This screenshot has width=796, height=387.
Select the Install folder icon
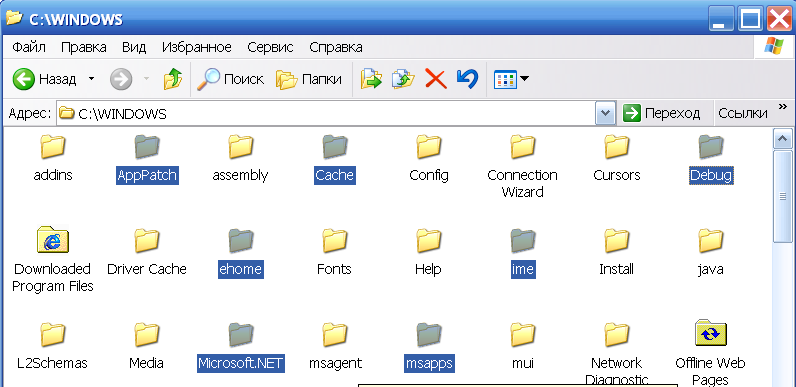pos(617,240)
